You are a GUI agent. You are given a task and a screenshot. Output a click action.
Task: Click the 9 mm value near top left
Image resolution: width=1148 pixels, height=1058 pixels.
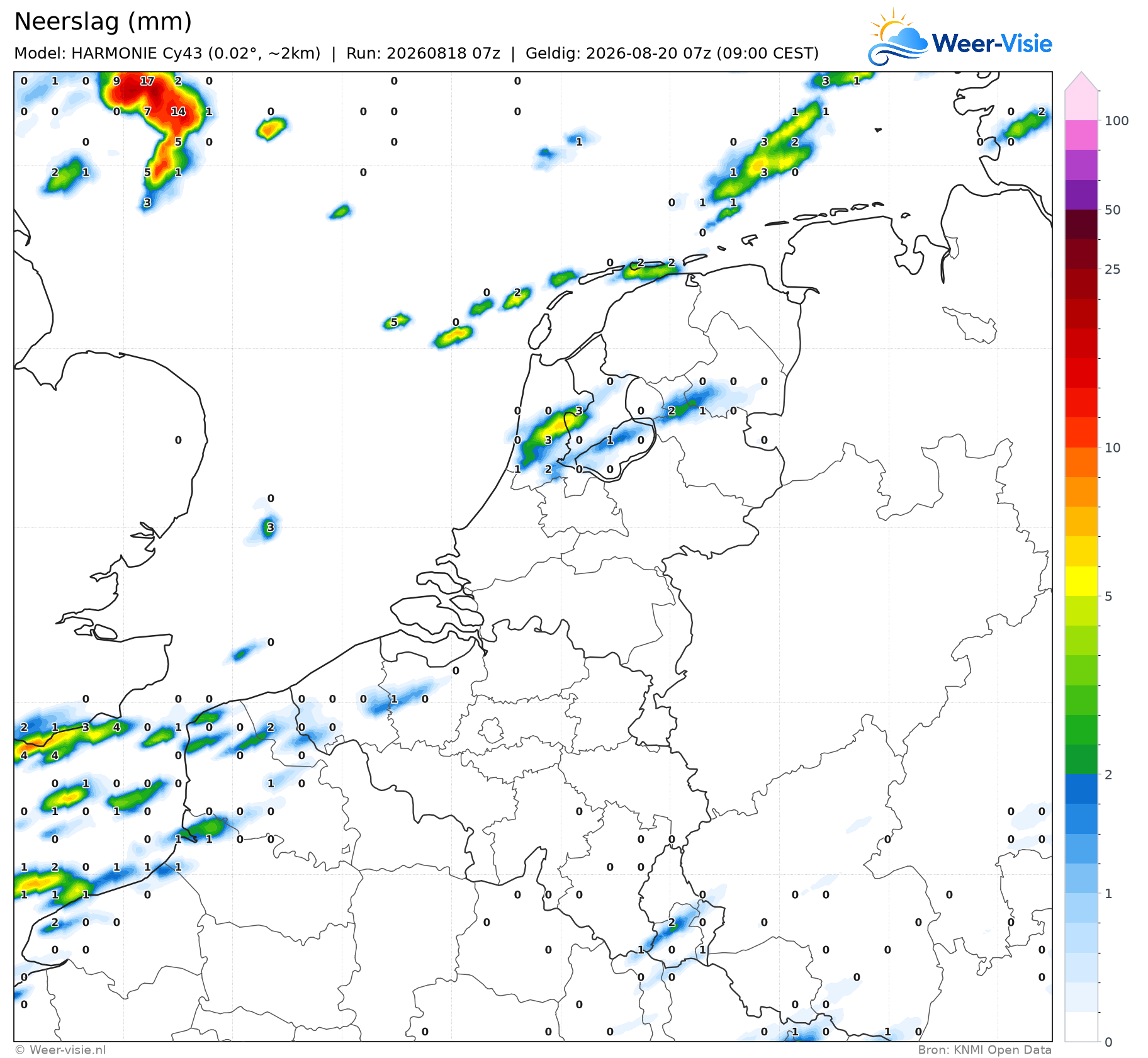click(x=116, y=81)
